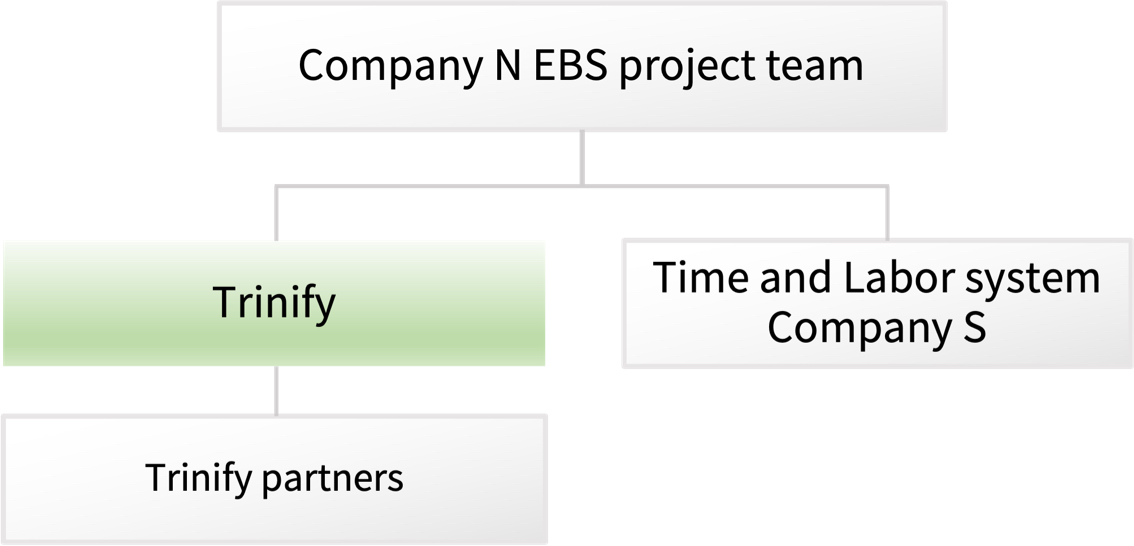Screen dimensions: 1134x546
Task: Click the 'Company S' text line
Action: coord(877,328)
